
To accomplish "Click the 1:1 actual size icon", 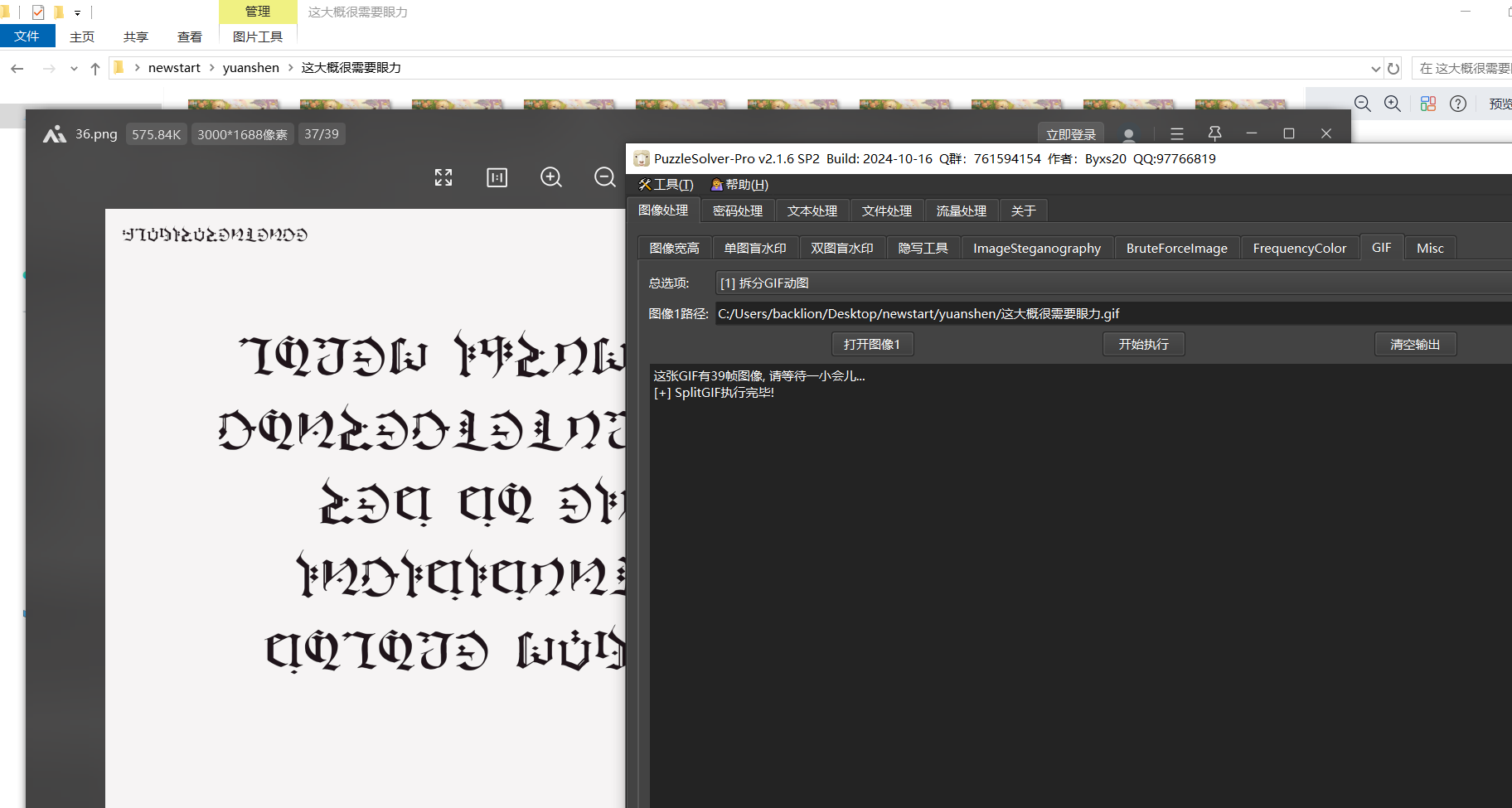I will [x=497, y=177].
